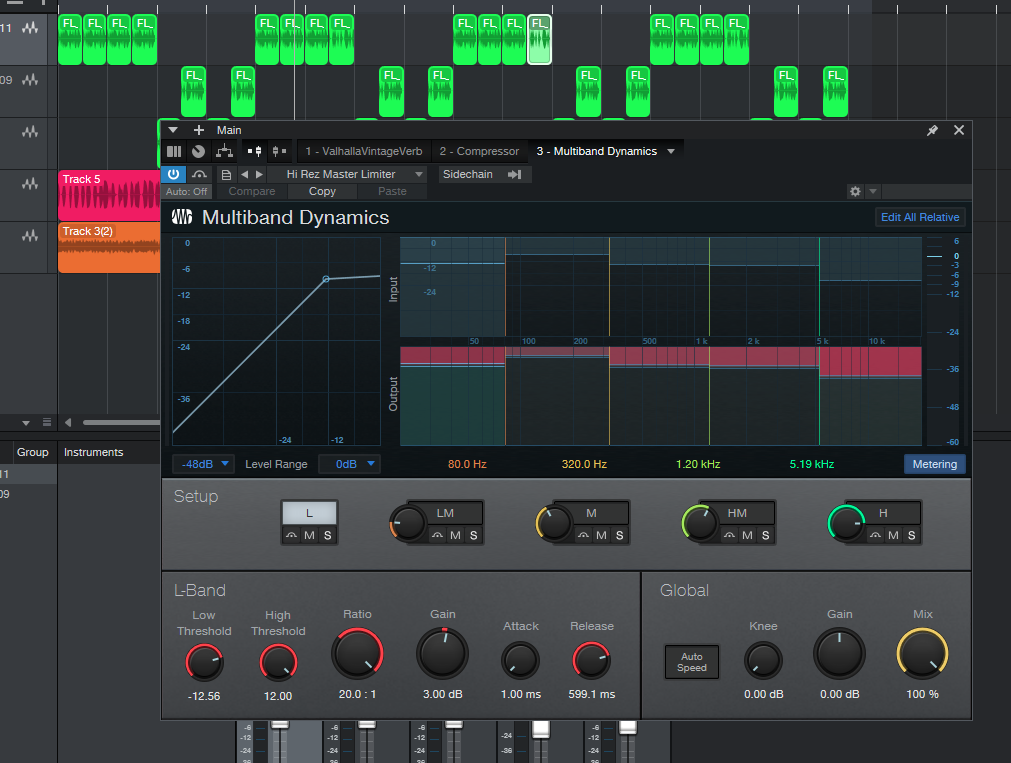
Task: Click the plus icon next to Main
Action: 199,130
